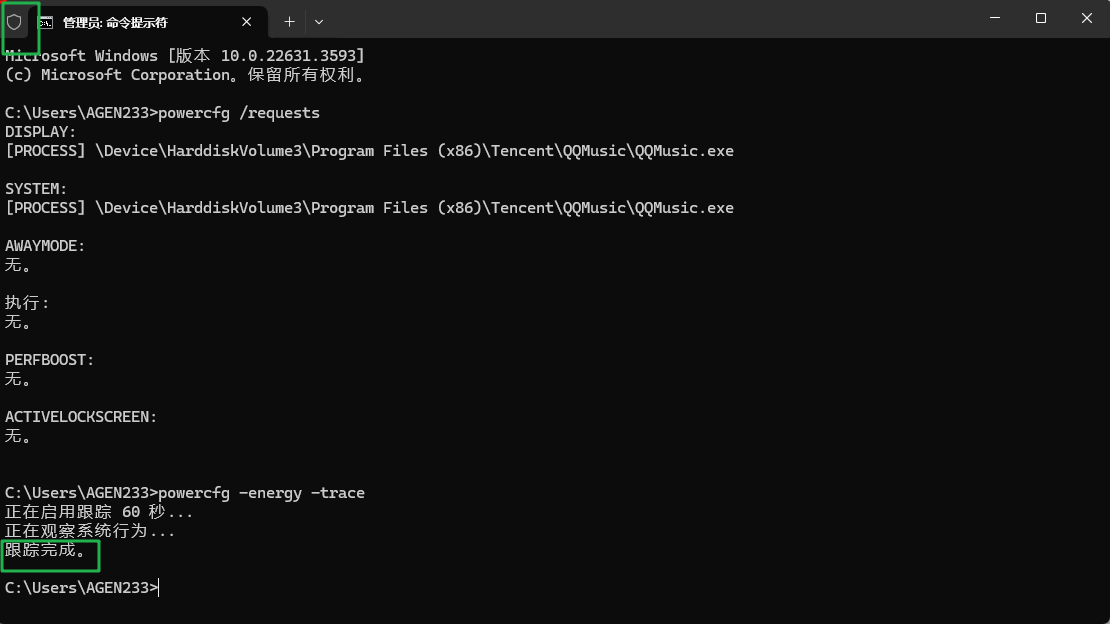Viewport: 1110px width, 624px height.
Task: Click the minimize icon in the title bar
Action: click(993, 18)
